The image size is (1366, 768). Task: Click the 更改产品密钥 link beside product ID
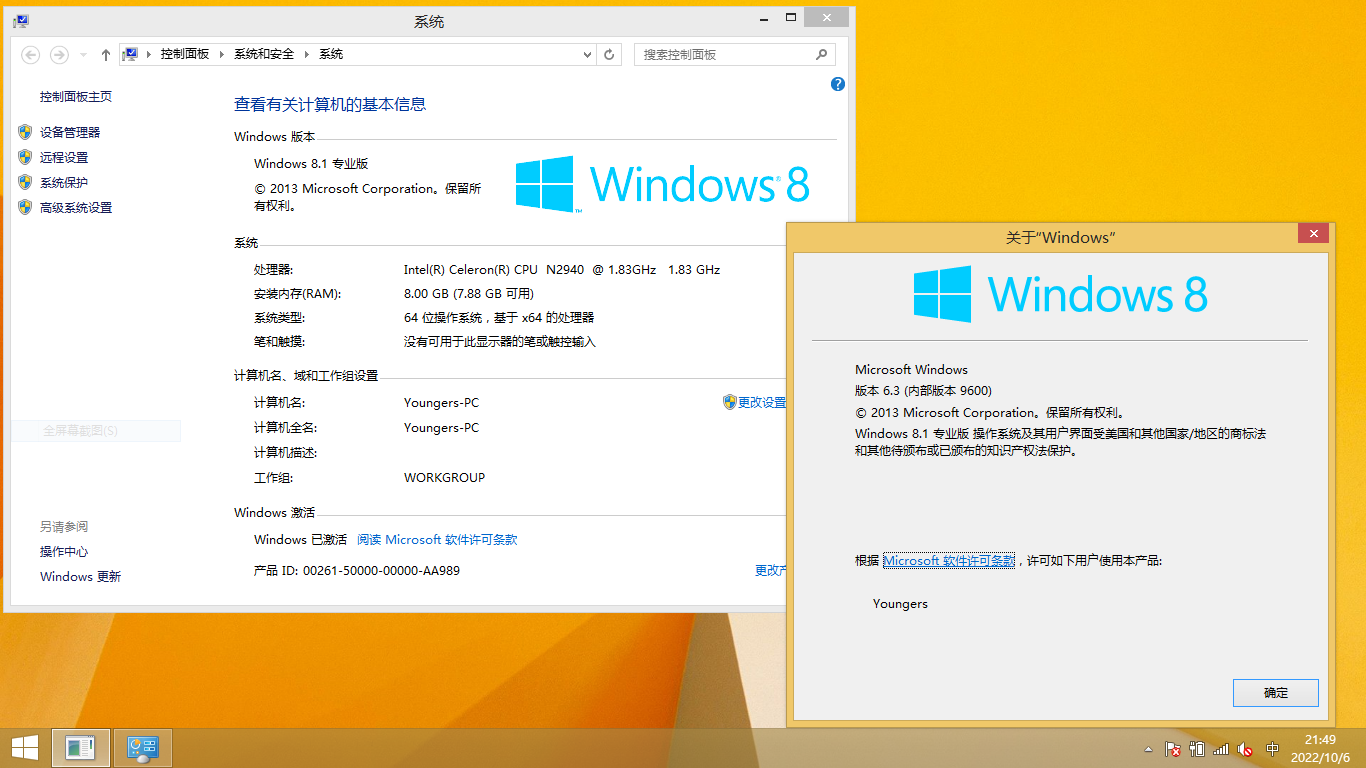(x=770, y=570)
